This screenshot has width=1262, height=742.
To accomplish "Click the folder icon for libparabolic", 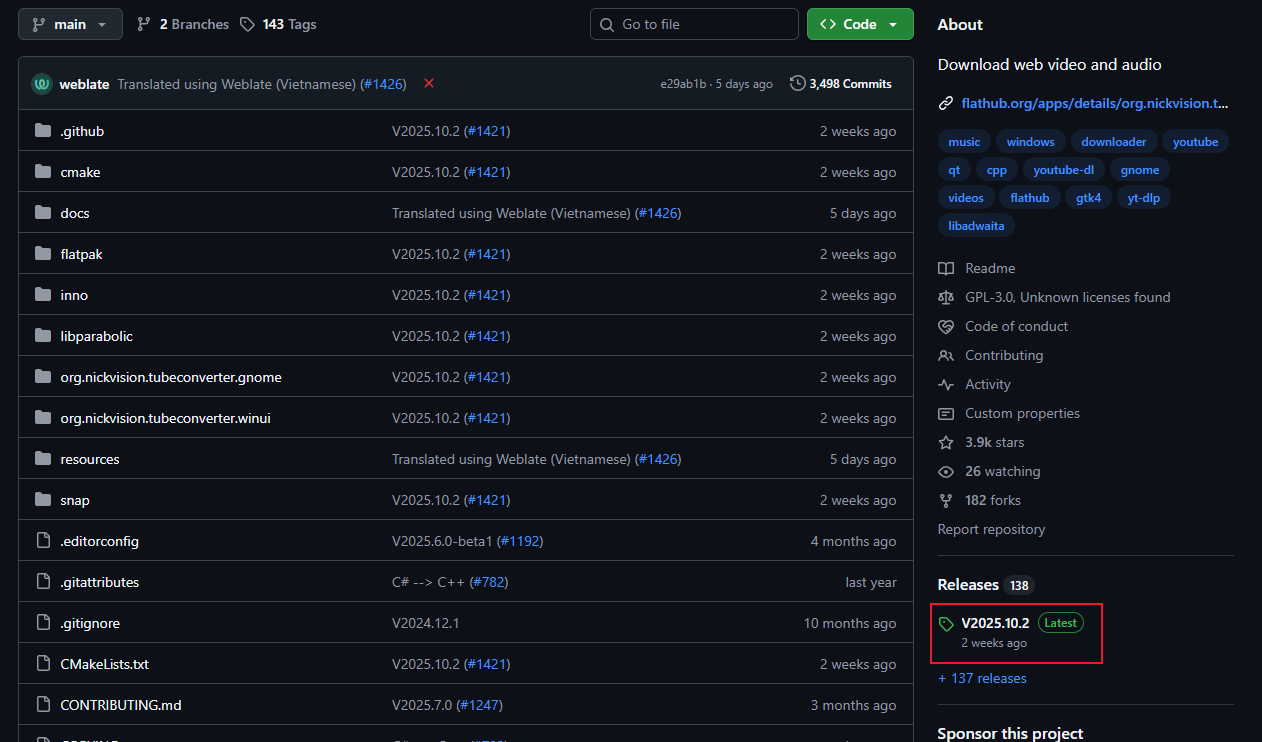I will point(42,336).
